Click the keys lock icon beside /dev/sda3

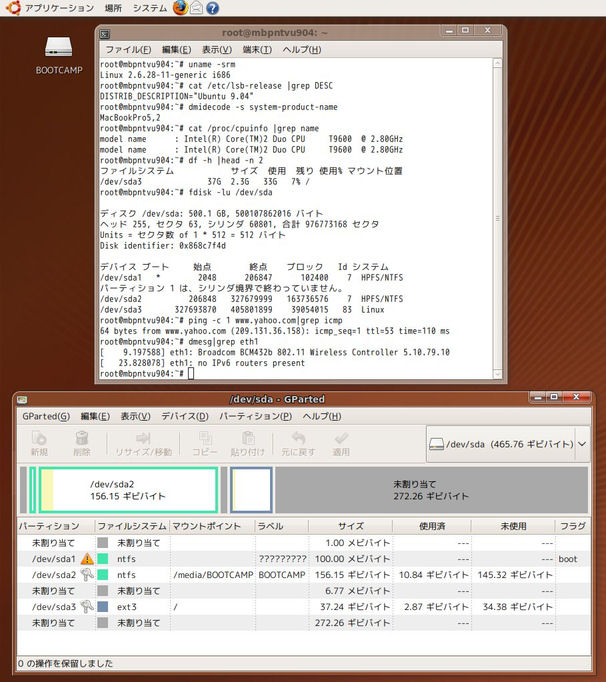[87, 606]
